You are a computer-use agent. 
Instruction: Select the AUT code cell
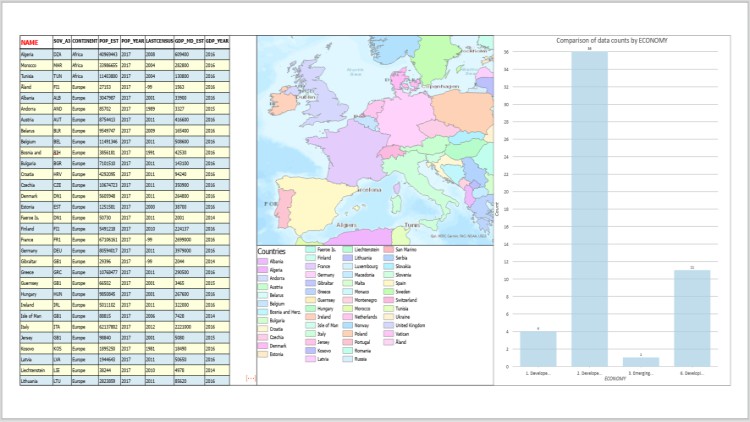(62, 120)
